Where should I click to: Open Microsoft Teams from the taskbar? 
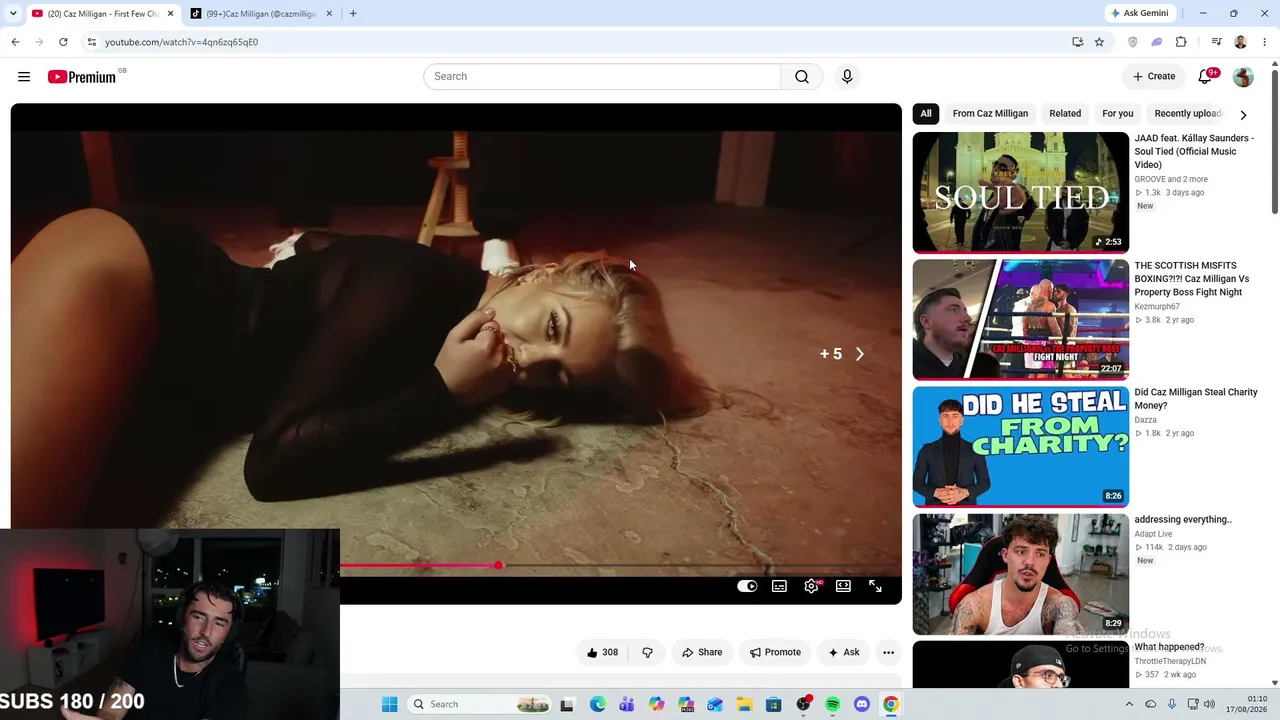point(627,704)
